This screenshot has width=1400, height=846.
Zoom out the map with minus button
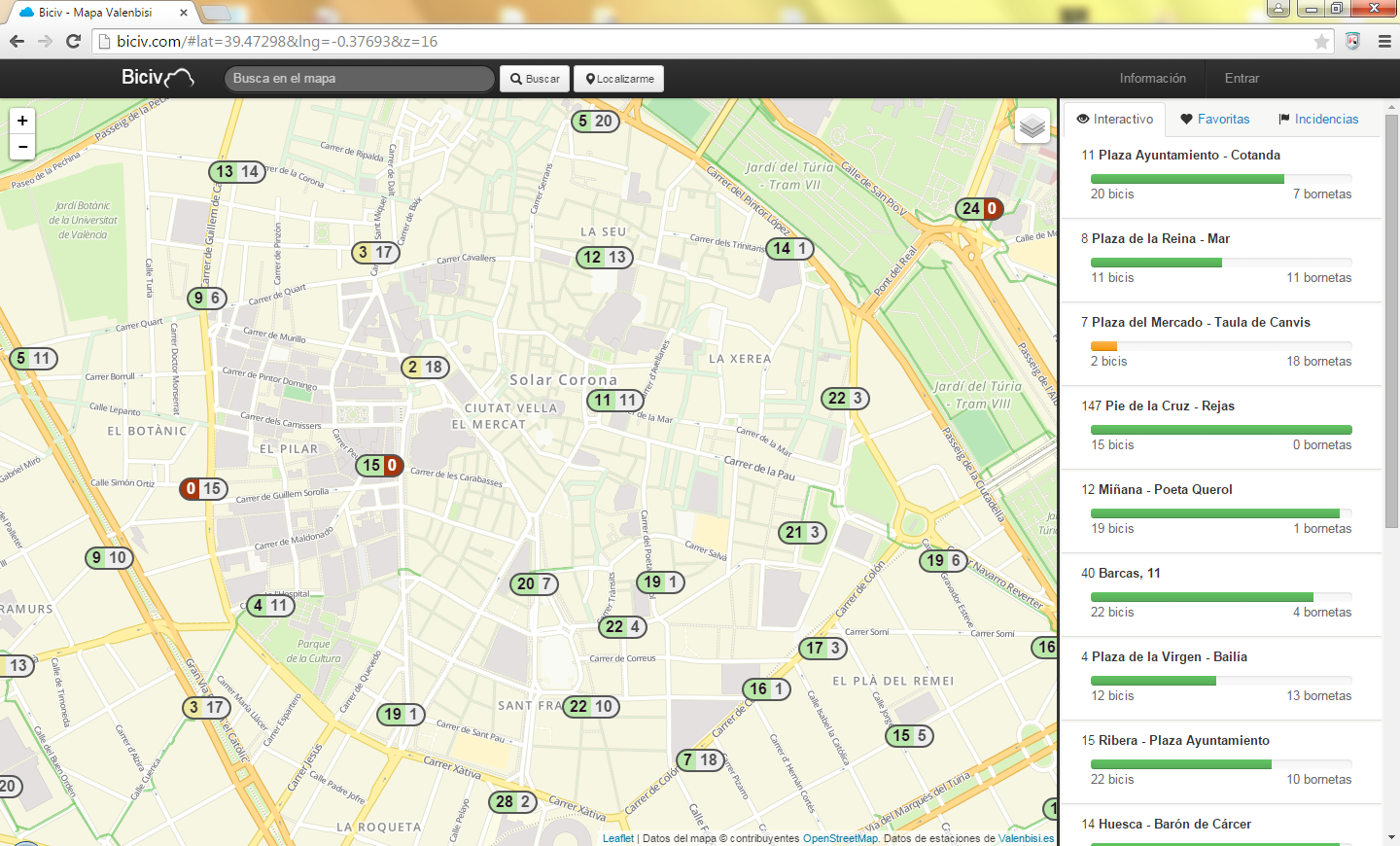point(22,147)
